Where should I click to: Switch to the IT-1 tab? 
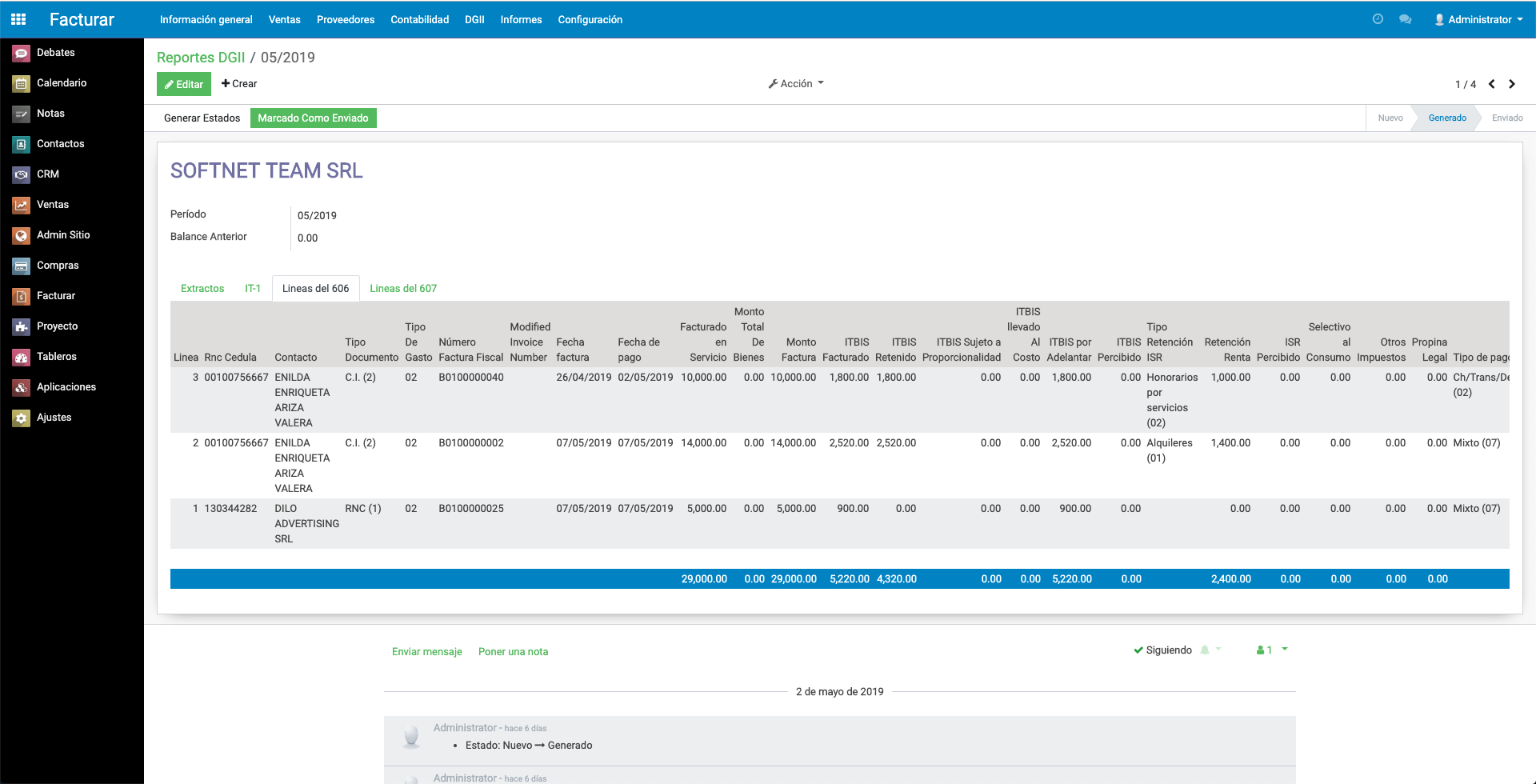pos(253,289)
